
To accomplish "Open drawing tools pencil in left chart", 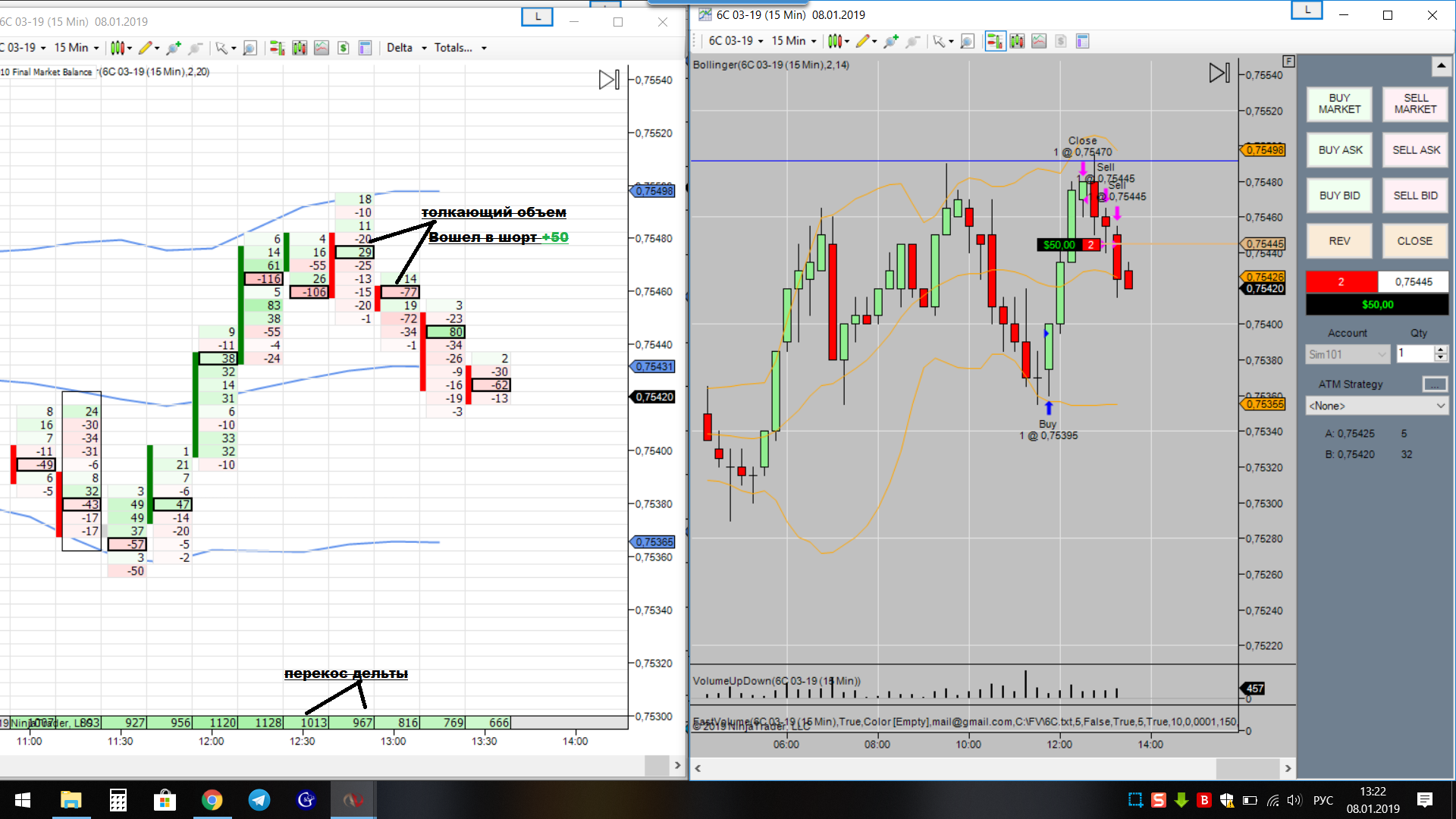I will pos(145,48).
